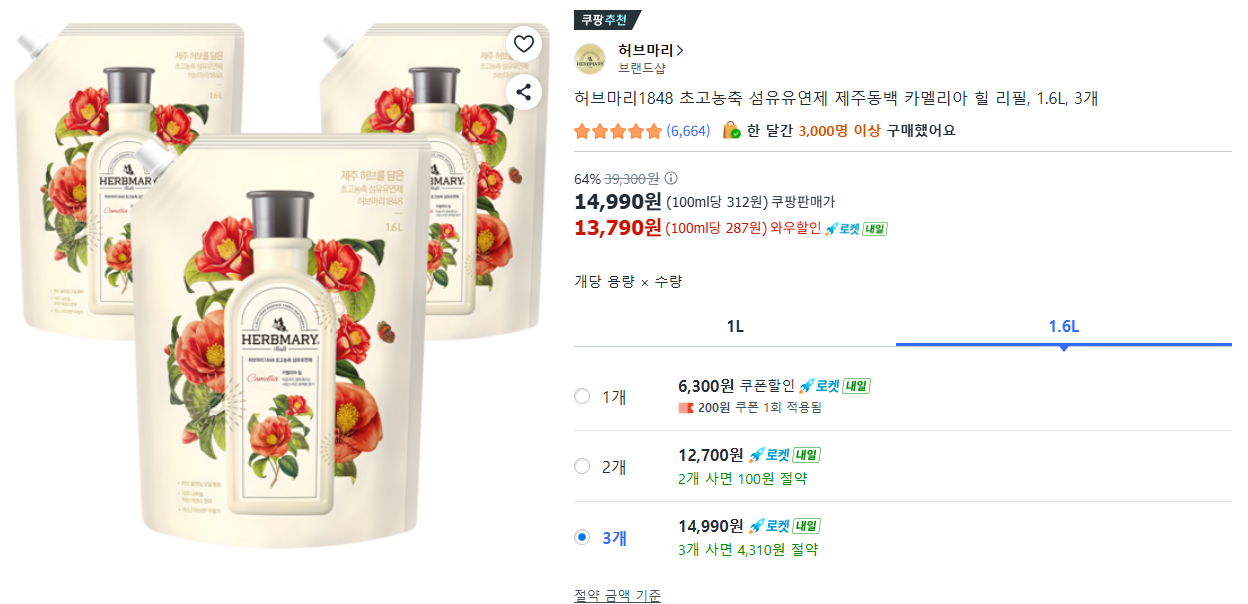Screen dimensions: 1248x604
Task: Click the five-star rating icons
Action: (x=618, y=131)
